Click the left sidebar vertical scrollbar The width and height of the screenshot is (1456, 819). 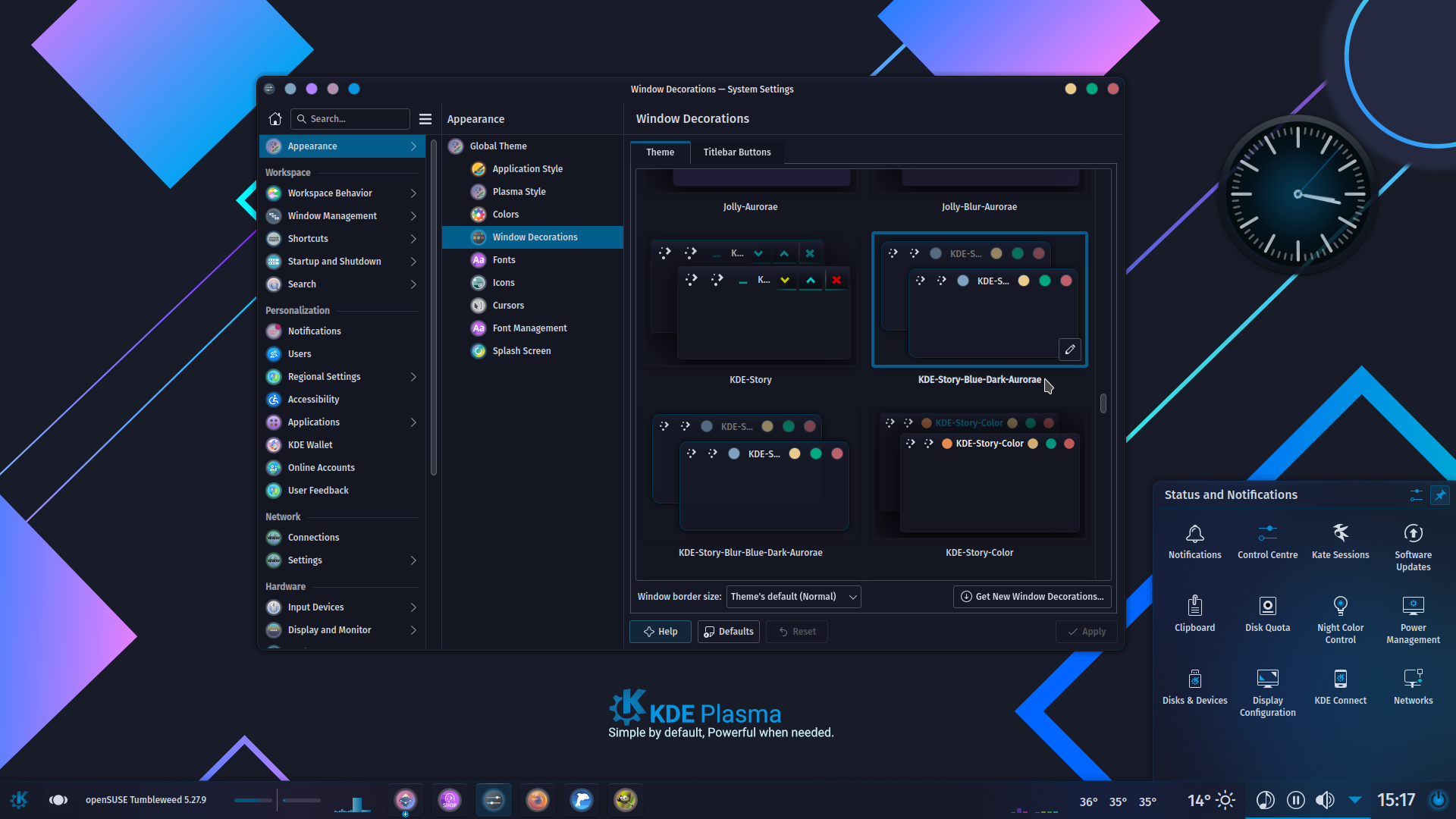[434, 307]
